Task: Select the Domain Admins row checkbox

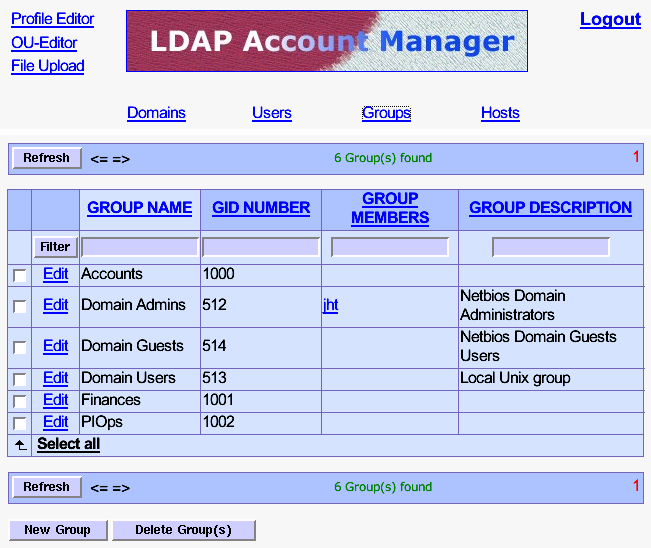Action: (19, 306)
